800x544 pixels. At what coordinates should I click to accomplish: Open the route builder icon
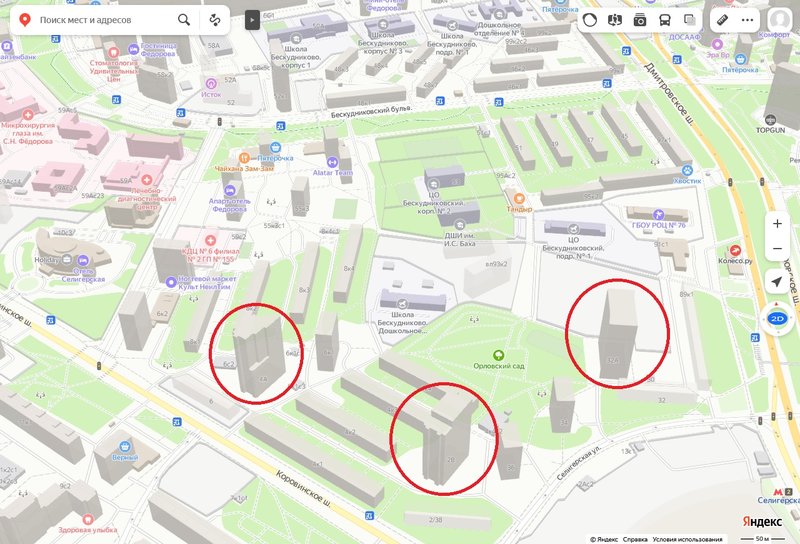pyautogui.click(x=215, y=20)
